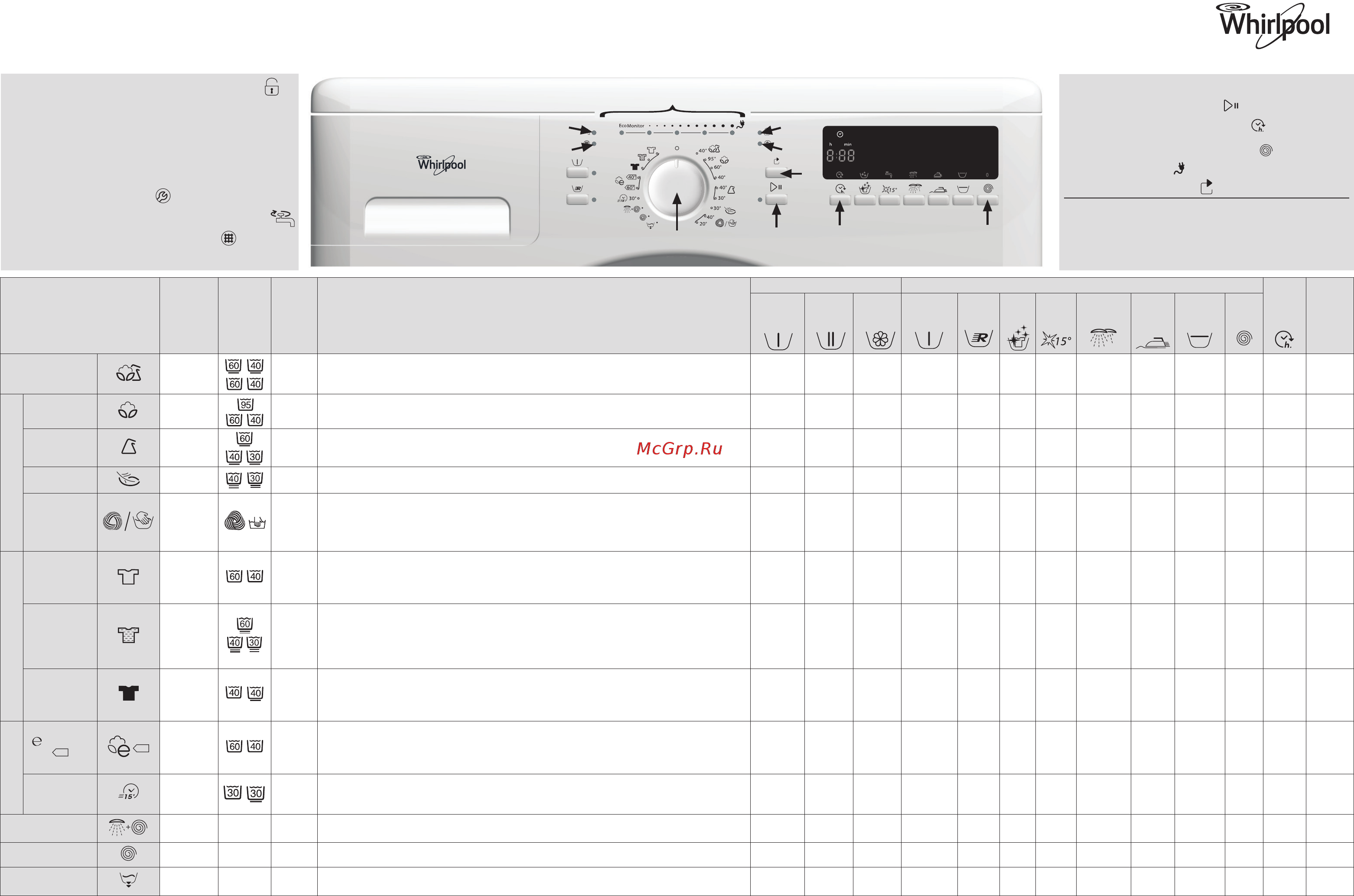Click the Start/Pause icon in right info panel

1230,106
